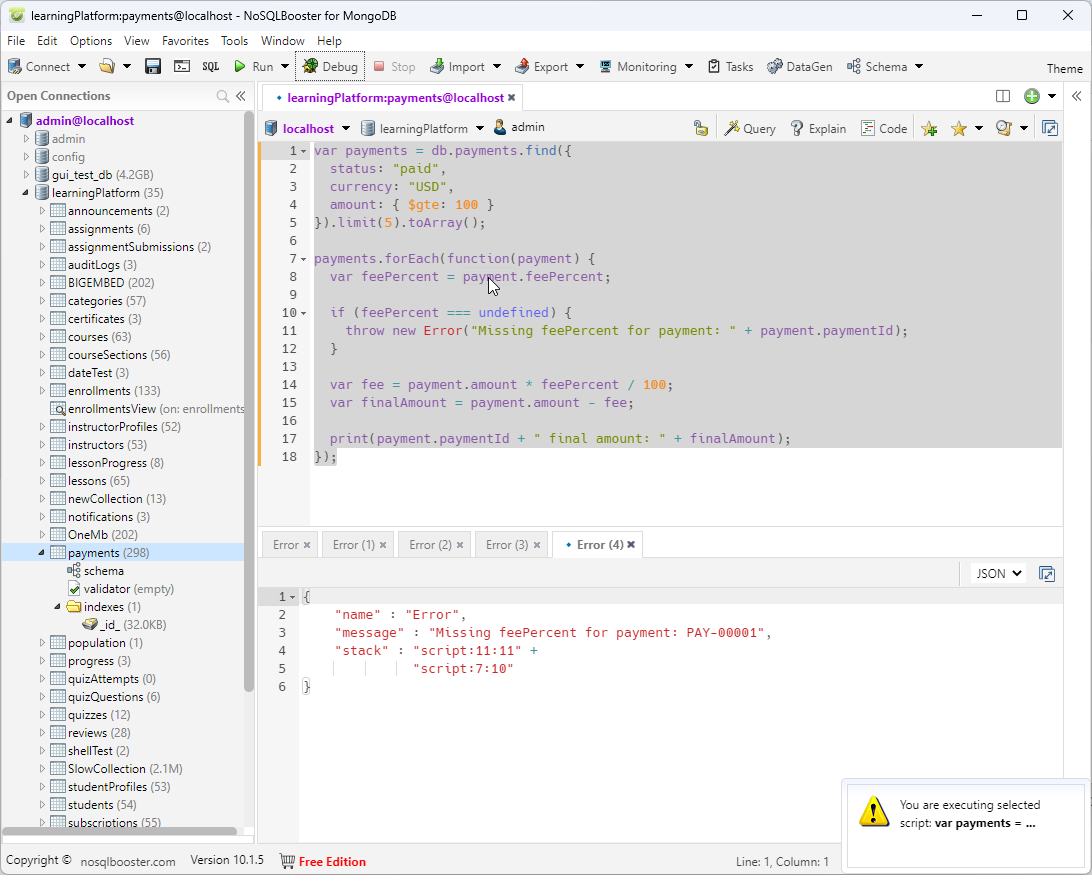Click the connections tree vertical scrollbar
This screenshot has height=875, width=1092.
click(249, 402)
